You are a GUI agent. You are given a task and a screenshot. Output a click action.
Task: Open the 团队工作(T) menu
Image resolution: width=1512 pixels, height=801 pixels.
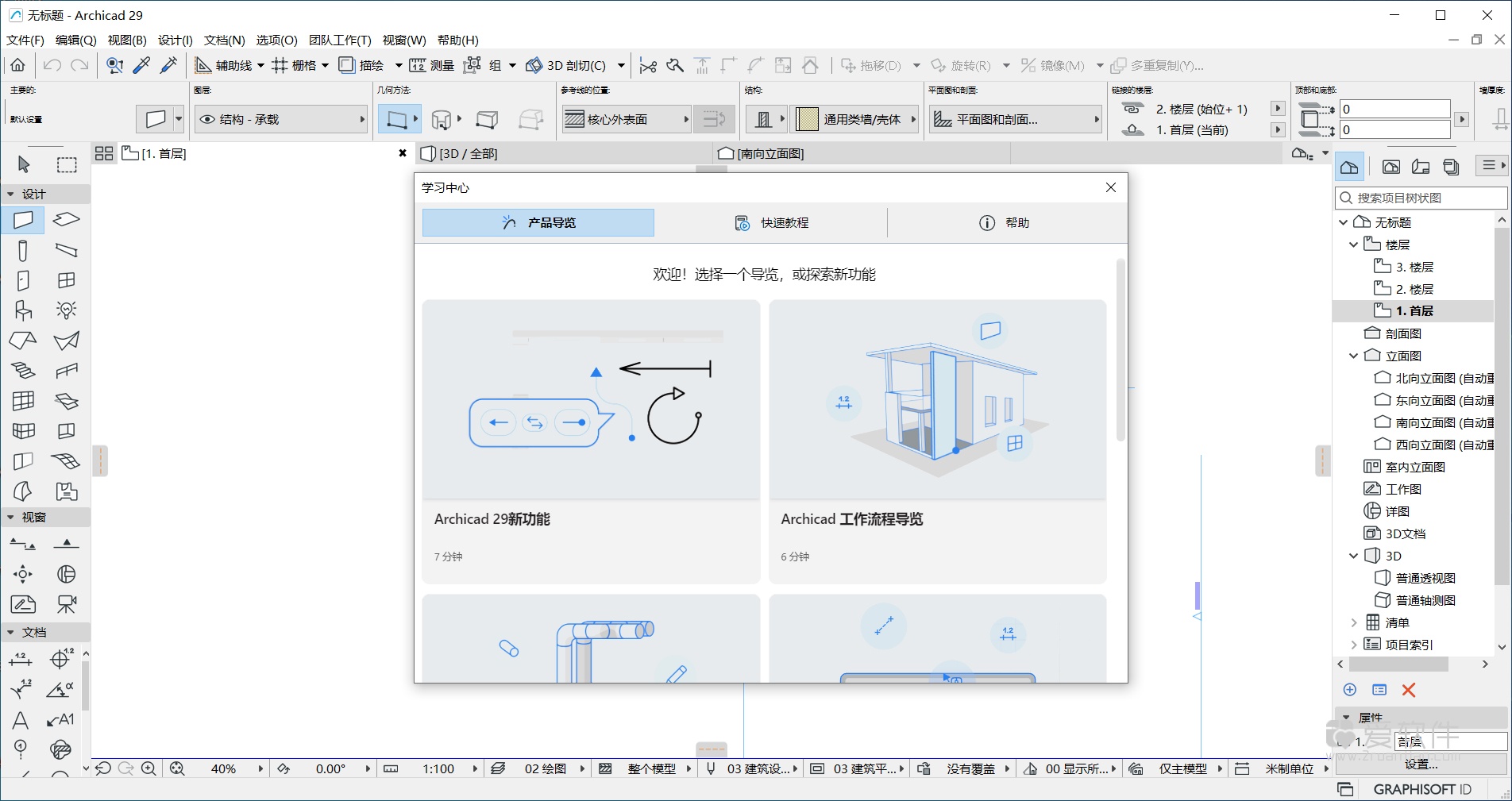340,40
